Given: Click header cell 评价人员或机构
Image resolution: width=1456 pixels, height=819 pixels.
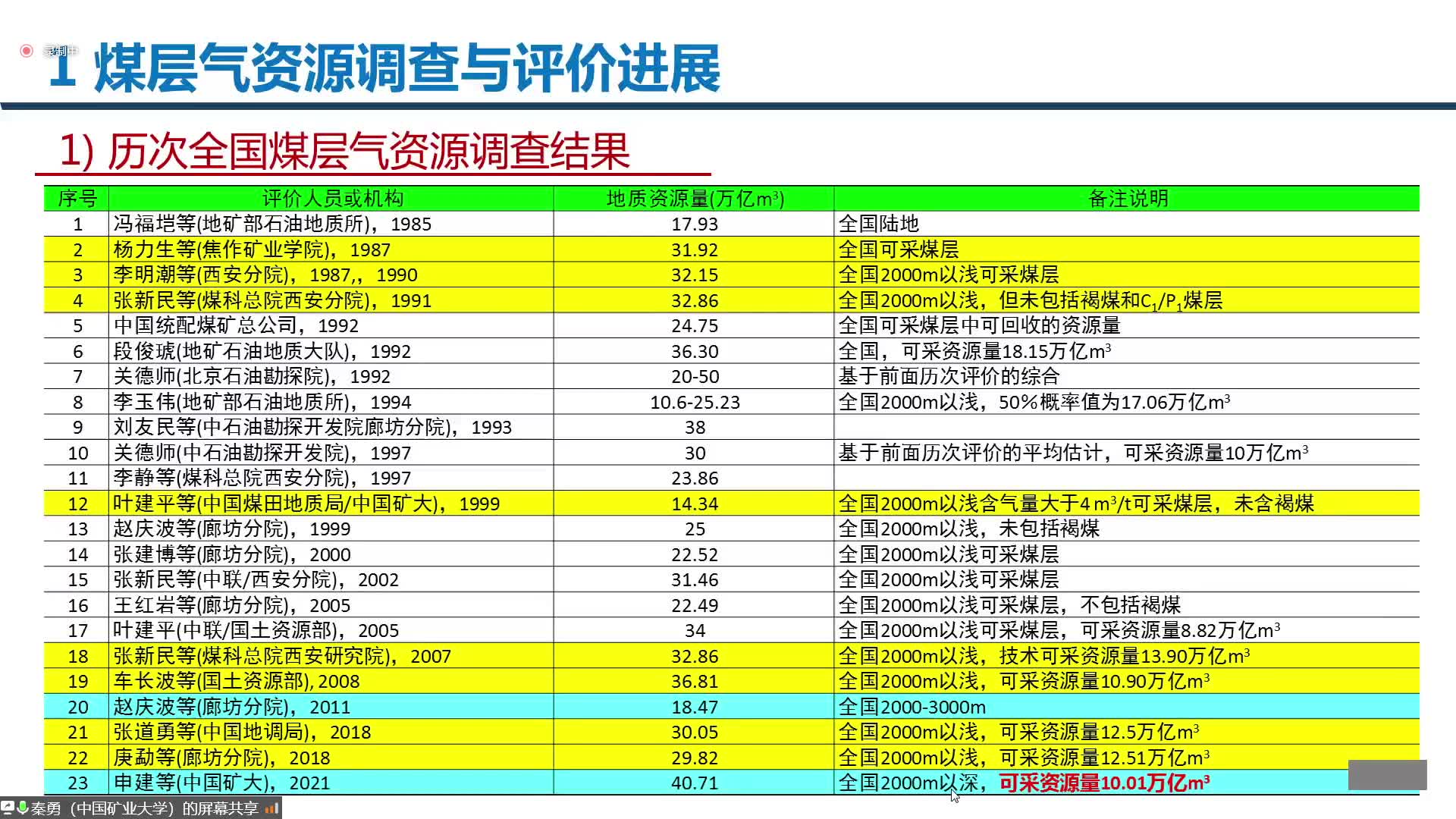Looking at the screenshot, I should pyautogui.click(x=331, y=199).
